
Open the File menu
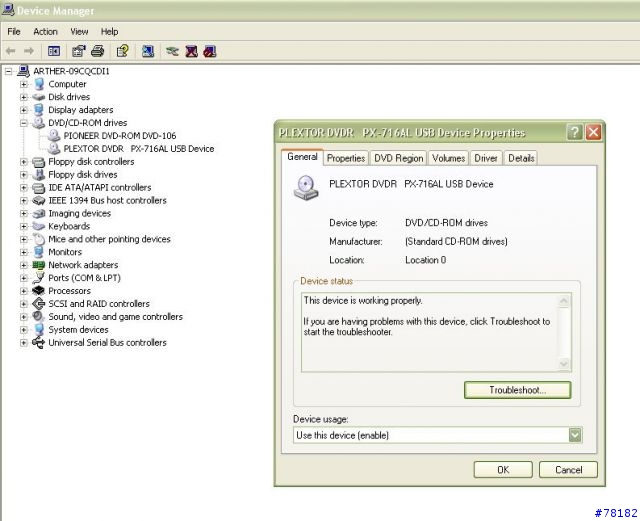click(x=14, y=31)
